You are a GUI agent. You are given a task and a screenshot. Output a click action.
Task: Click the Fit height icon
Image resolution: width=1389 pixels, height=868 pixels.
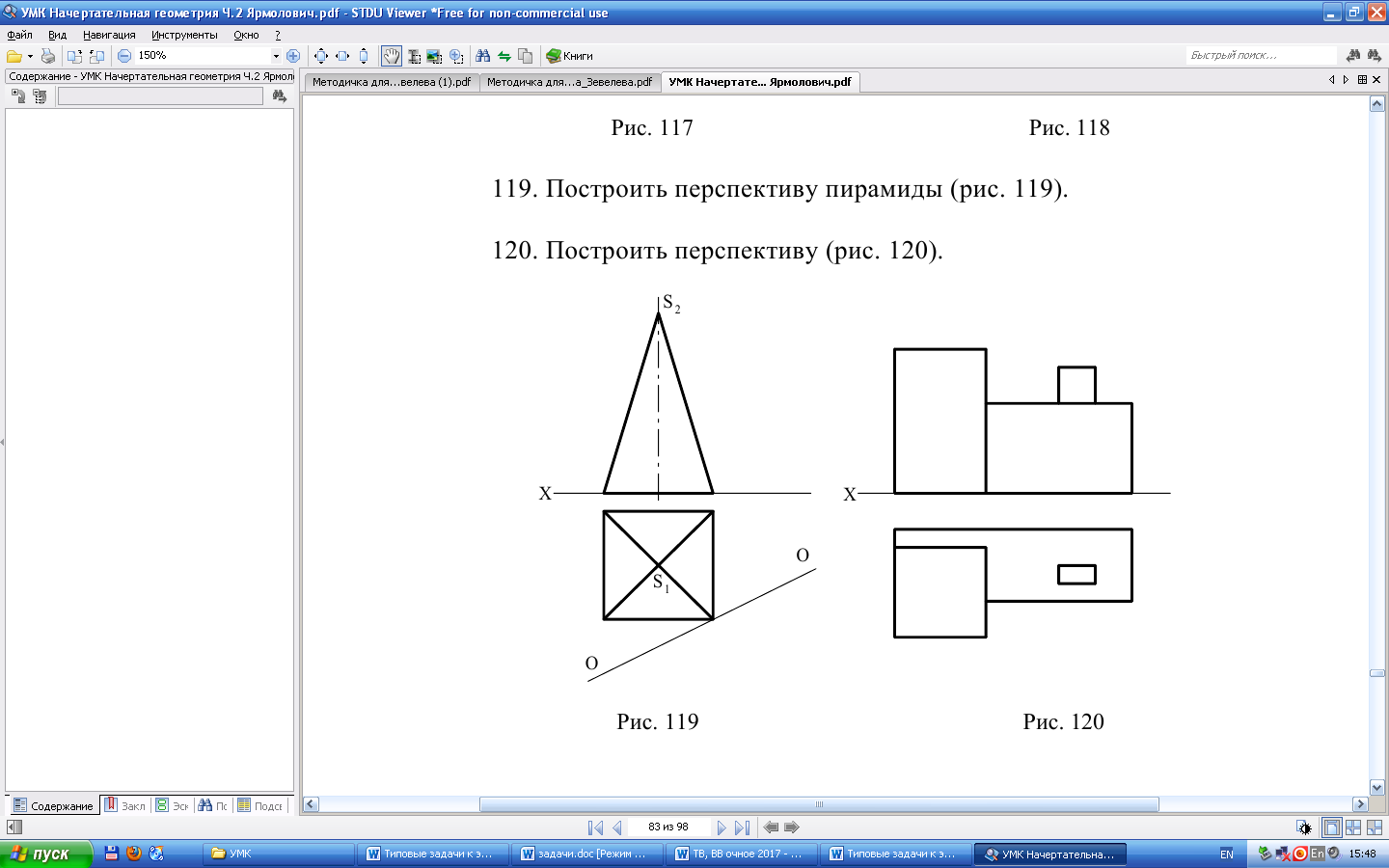[364, 56]
